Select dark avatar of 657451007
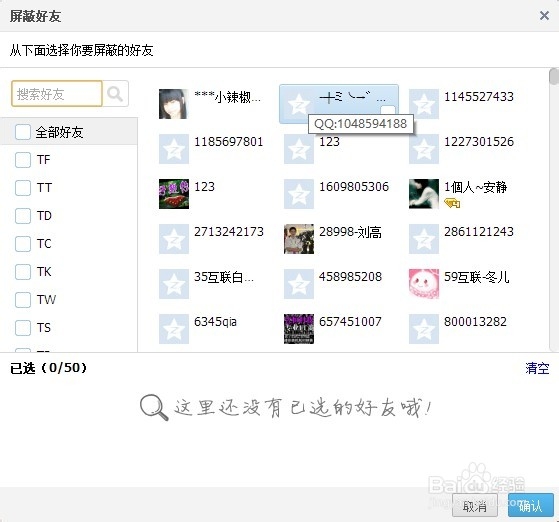559x522 pixels. (x=299, y=328)
